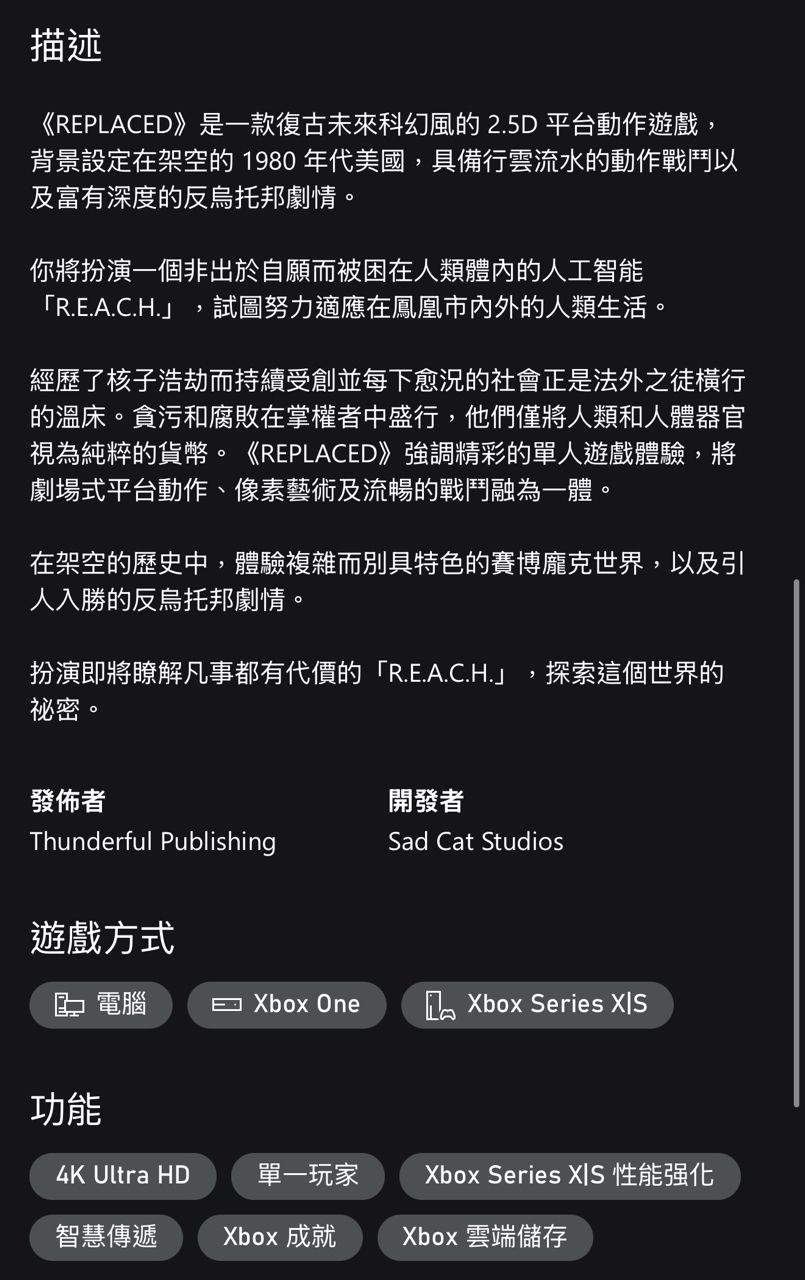Click the 發佈者 label

pyautogui.click(x=68, y=801)
